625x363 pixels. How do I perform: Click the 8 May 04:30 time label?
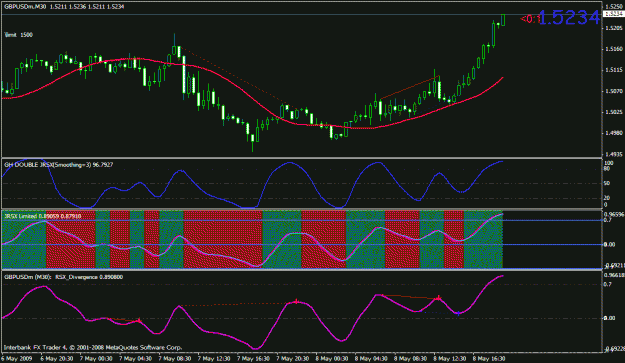371,358
